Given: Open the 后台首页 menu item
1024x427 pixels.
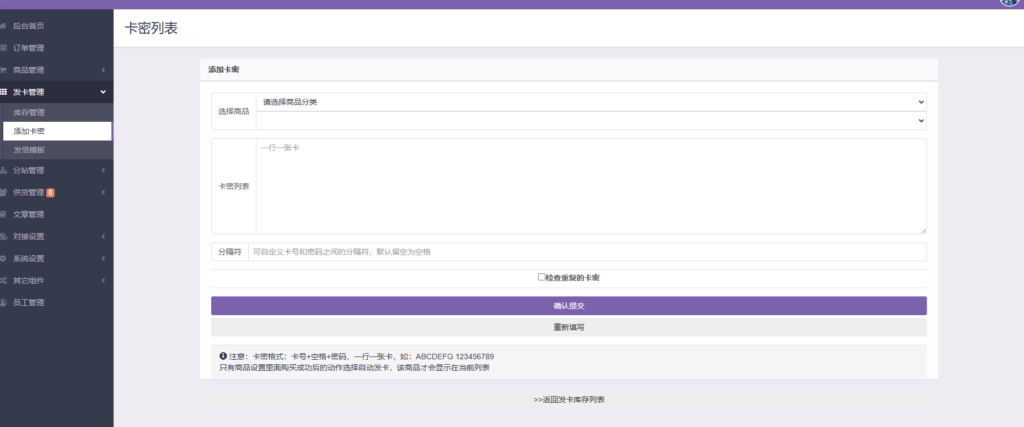Looking at the screenshot, I should 56,26.
